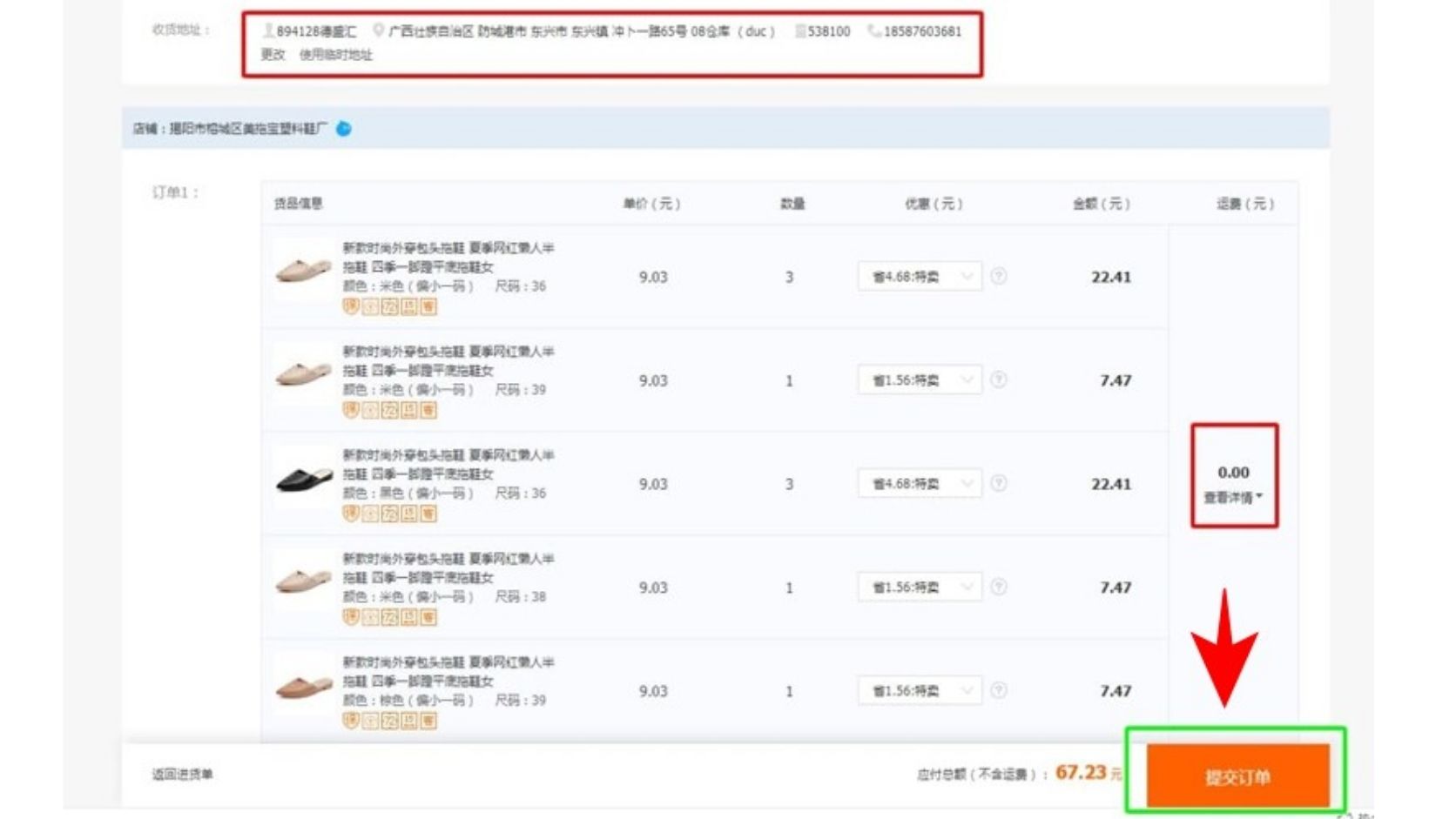The height and width of the screenshot is (819, 1456).
Task: Click the shield badge under the 米色 size 36 item
Action: 350,306
